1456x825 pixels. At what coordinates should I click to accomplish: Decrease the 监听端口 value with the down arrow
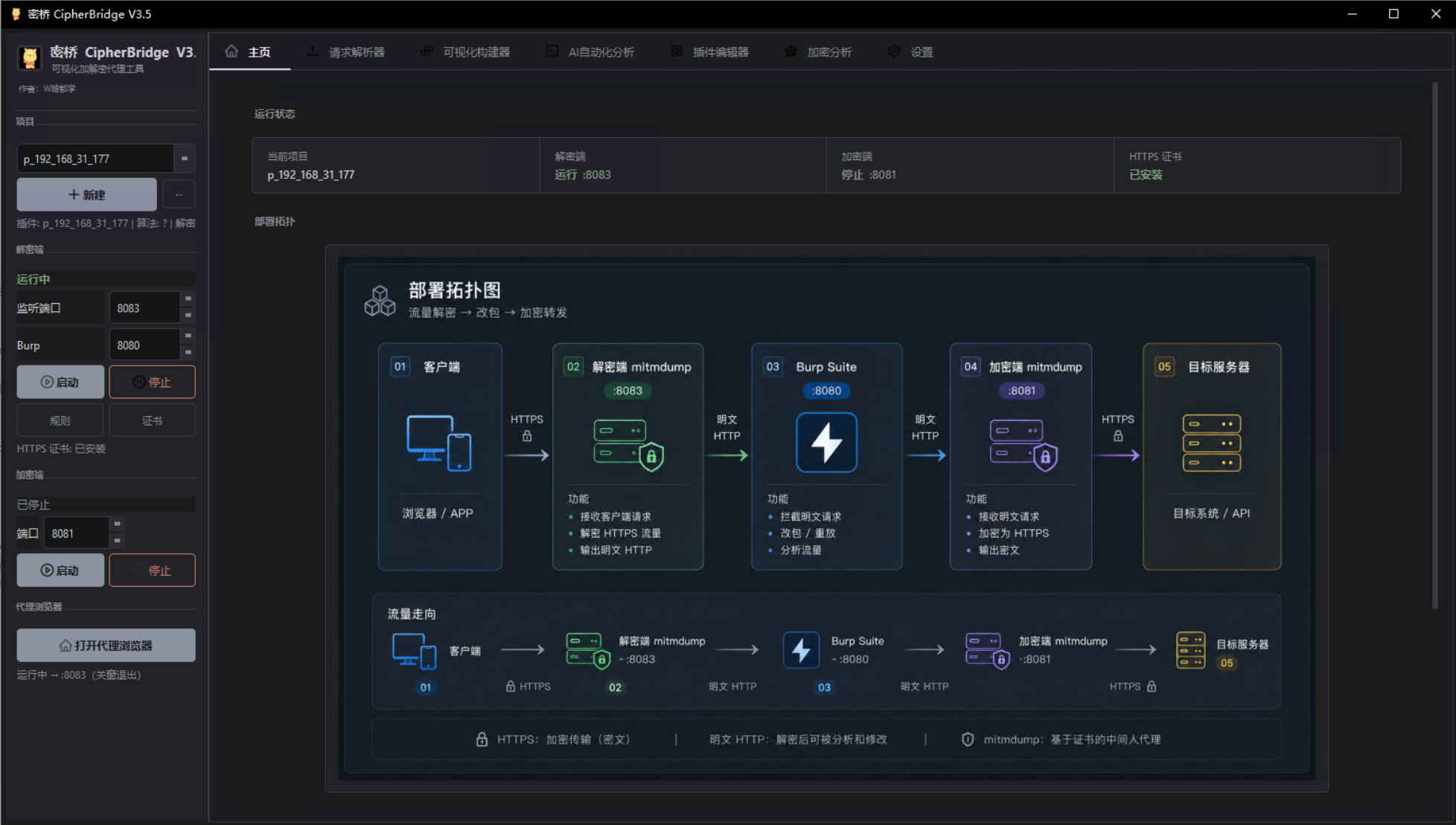coord(188,316)
